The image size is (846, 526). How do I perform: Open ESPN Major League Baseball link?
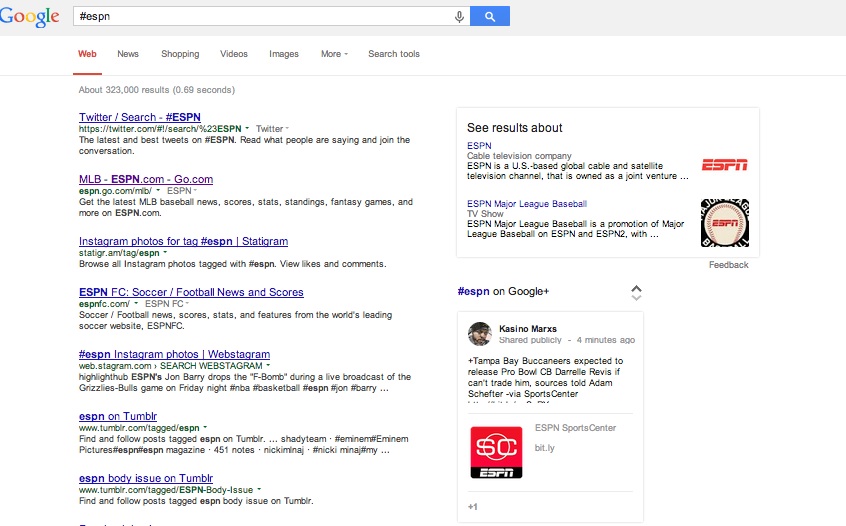click(x=527, y=204)
